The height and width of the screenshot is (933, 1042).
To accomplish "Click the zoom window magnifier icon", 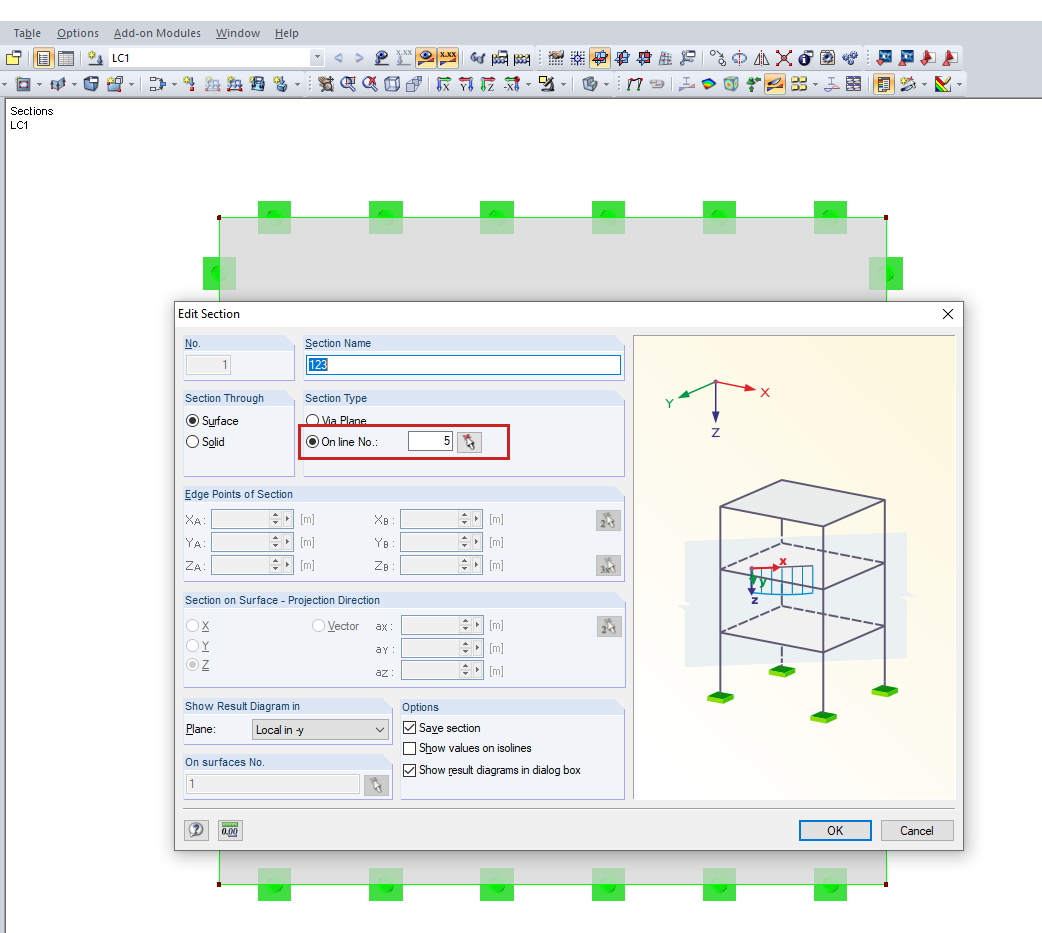I will pos(348,84).
